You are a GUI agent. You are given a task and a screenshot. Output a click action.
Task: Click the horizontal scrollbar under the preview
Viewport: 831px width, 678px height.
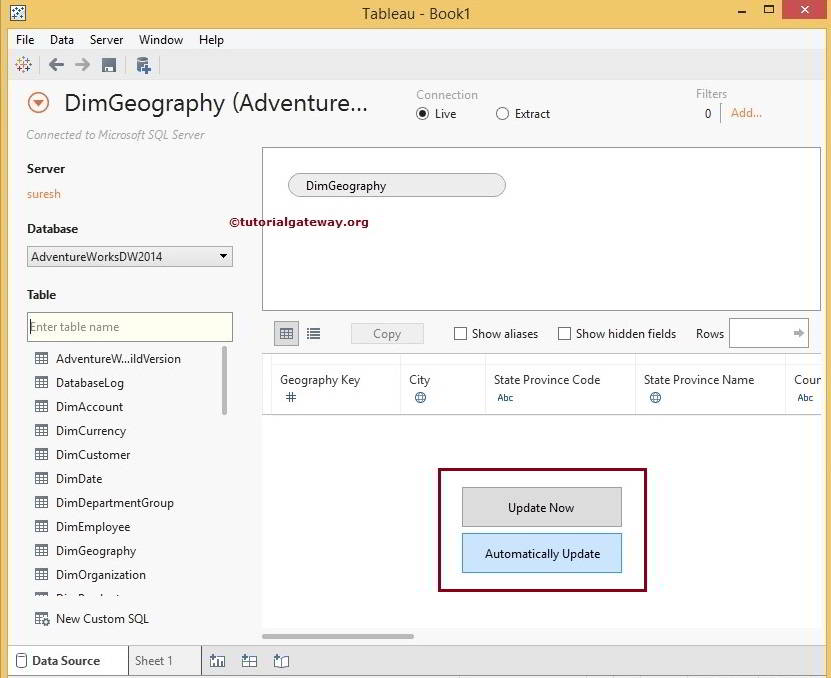(x=338, y=636)
